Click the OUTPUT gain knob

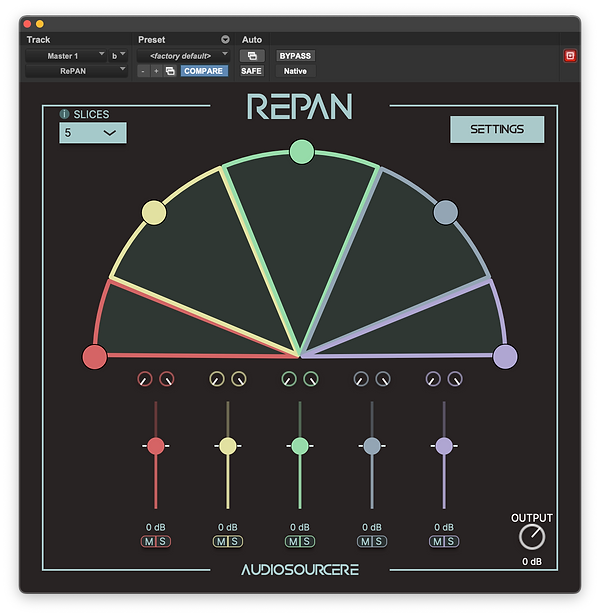532,537
